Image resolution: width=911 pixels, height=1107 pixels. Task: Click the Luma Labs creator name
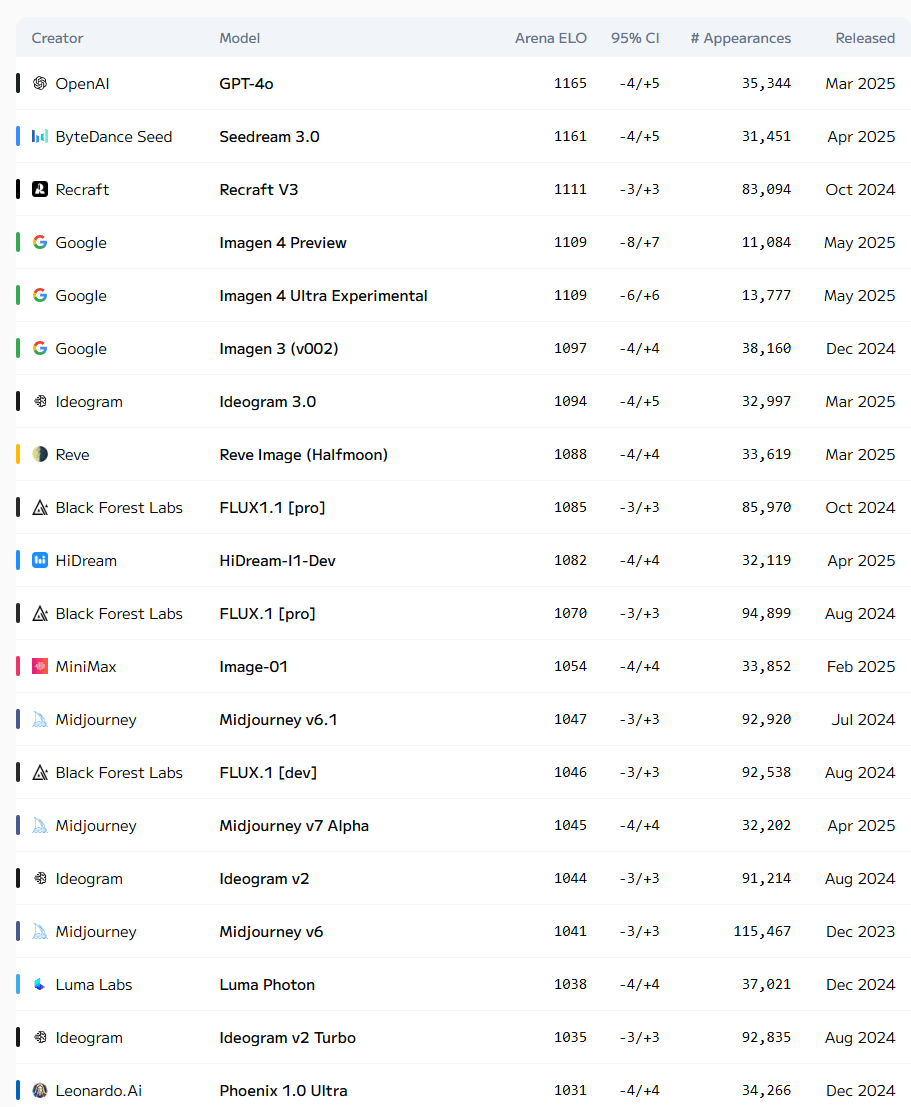(93, 984)
